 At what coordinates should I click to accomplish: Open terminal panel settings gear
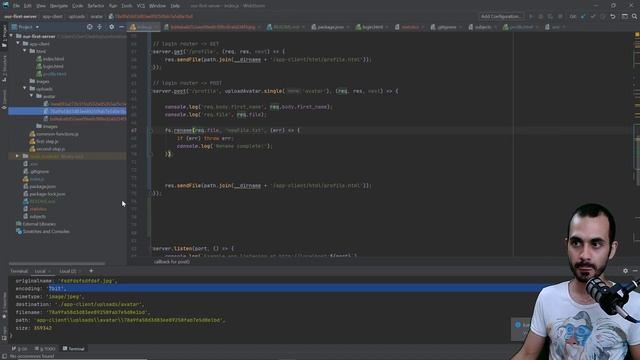pos(625,271)
